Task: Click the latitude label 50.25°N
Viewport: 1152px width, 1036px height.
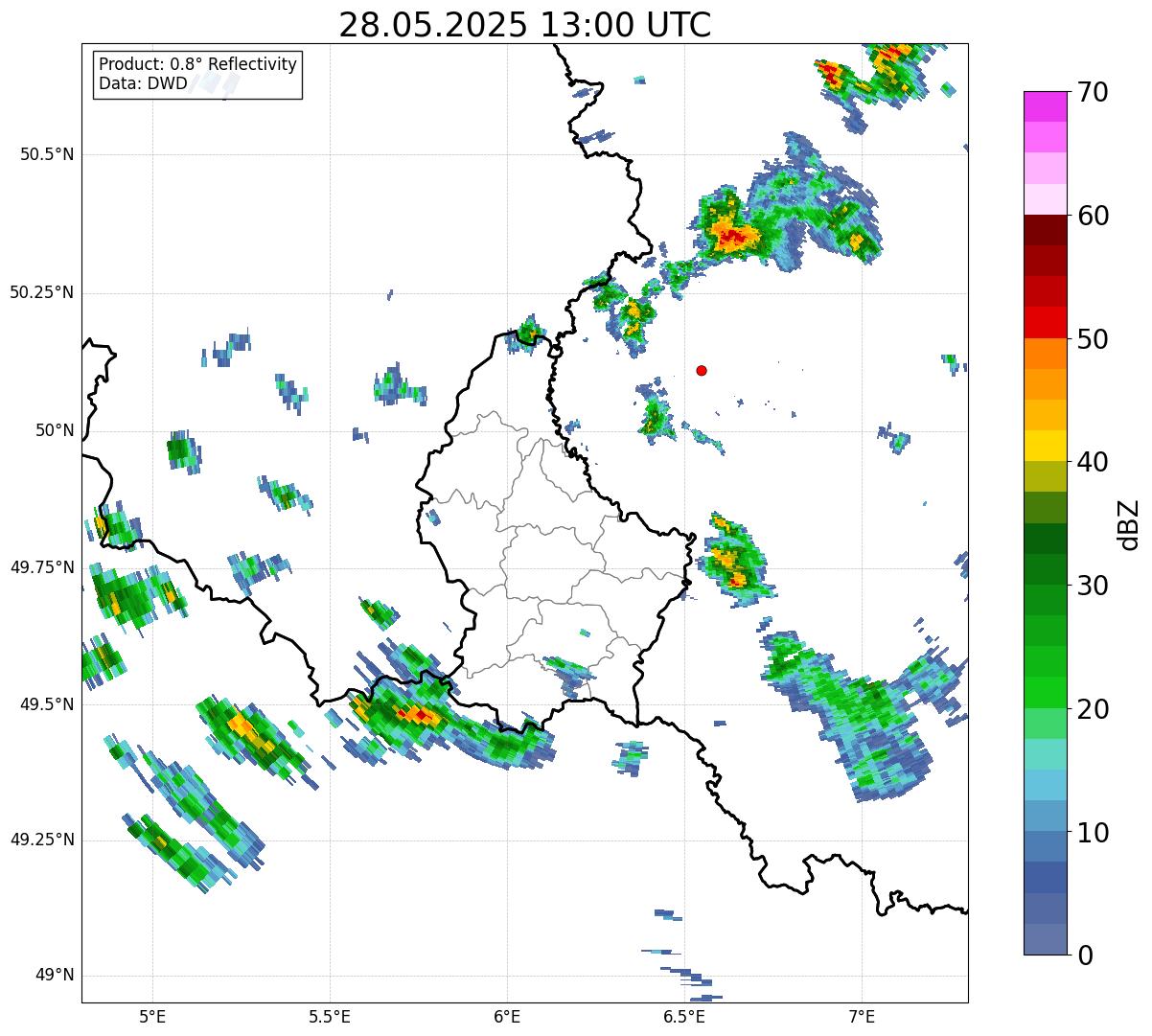Action: [x=41, y=292]
